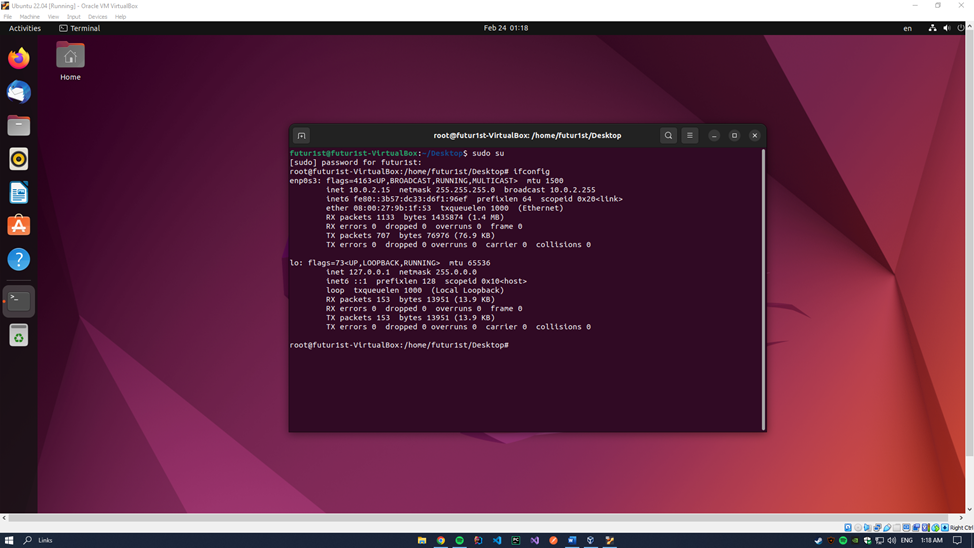Open the Trash icon in dock
Viewport: 974px width, 548px height.
(19, 335)
